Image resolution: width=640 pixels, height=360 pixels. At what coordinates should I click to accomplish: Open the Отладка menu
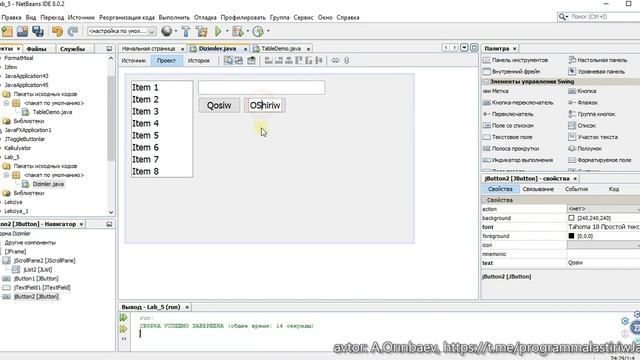[x=205, y=18]
